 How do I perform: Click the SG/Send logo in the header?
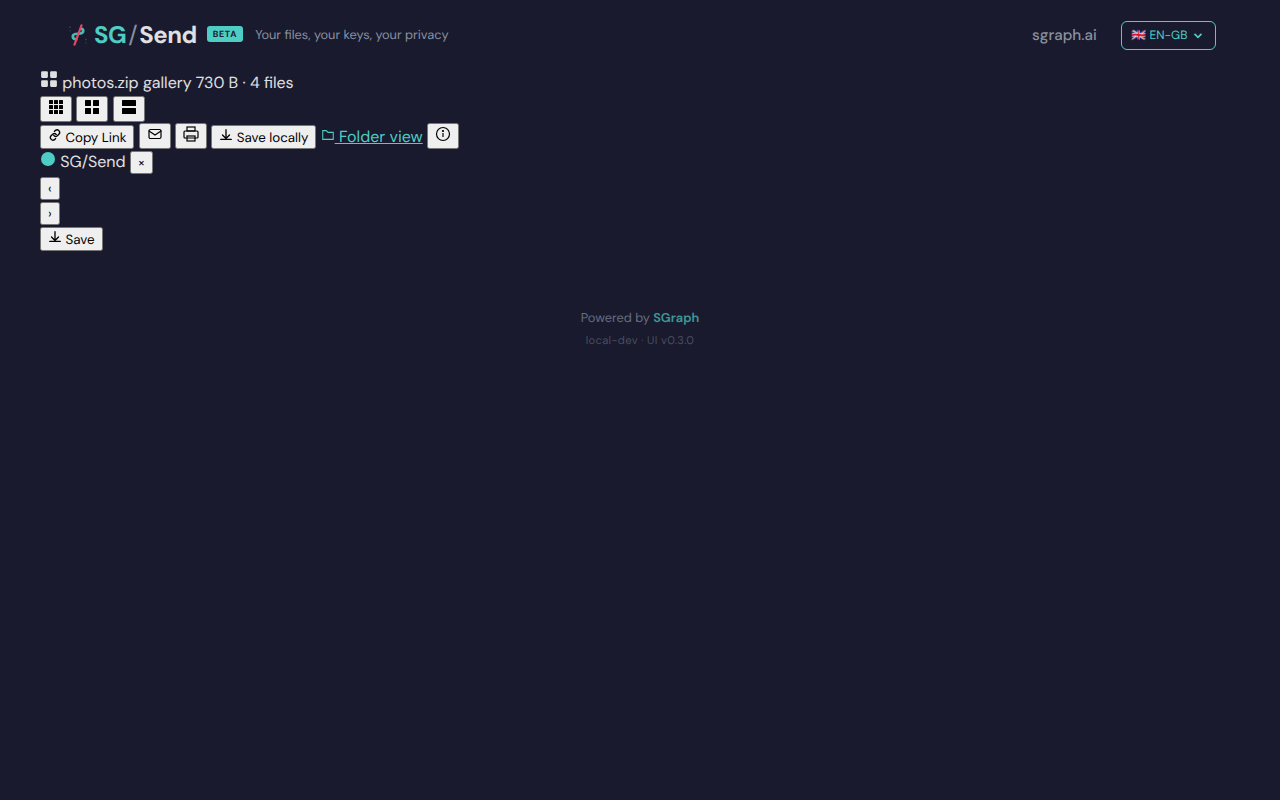134,35
